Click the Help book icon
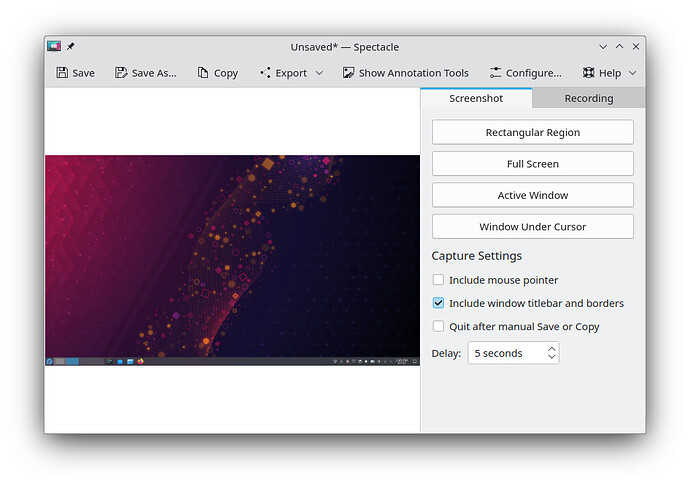690x486 pixels. click(x=588, y=73)
